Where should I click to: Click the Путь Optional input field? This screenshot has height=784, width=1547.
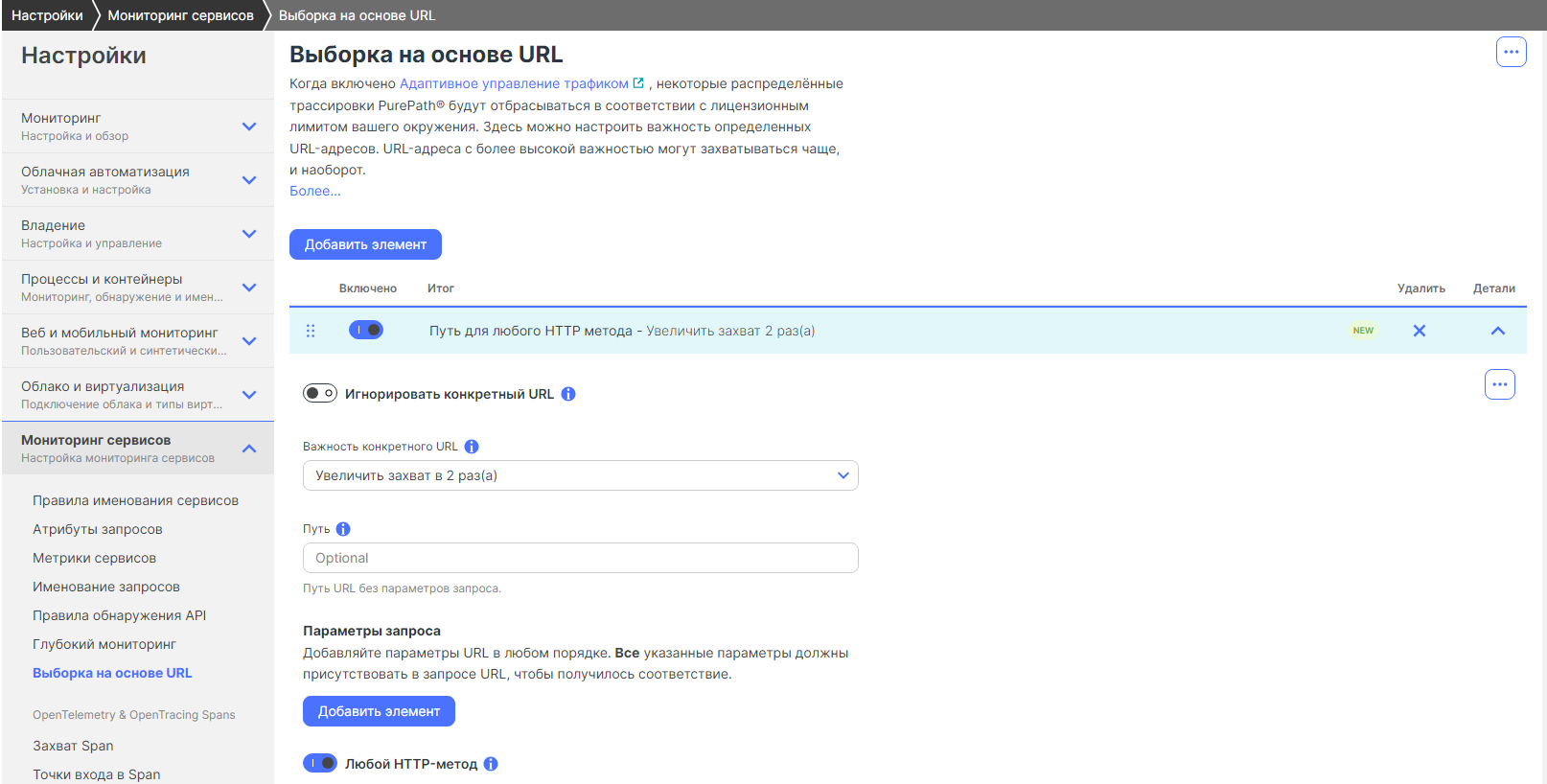580,558
